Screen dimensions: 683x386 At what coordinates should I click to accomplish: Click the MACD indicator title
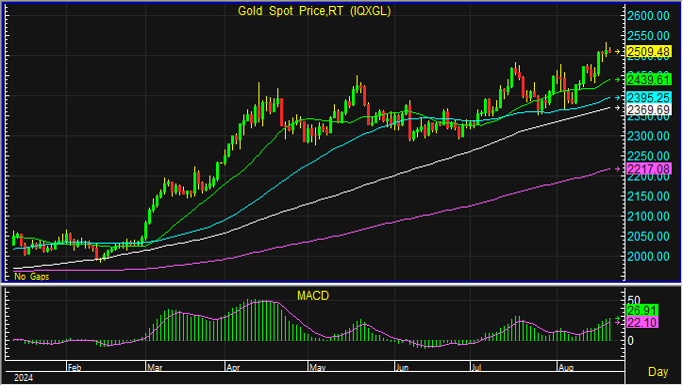pos(313,296)
